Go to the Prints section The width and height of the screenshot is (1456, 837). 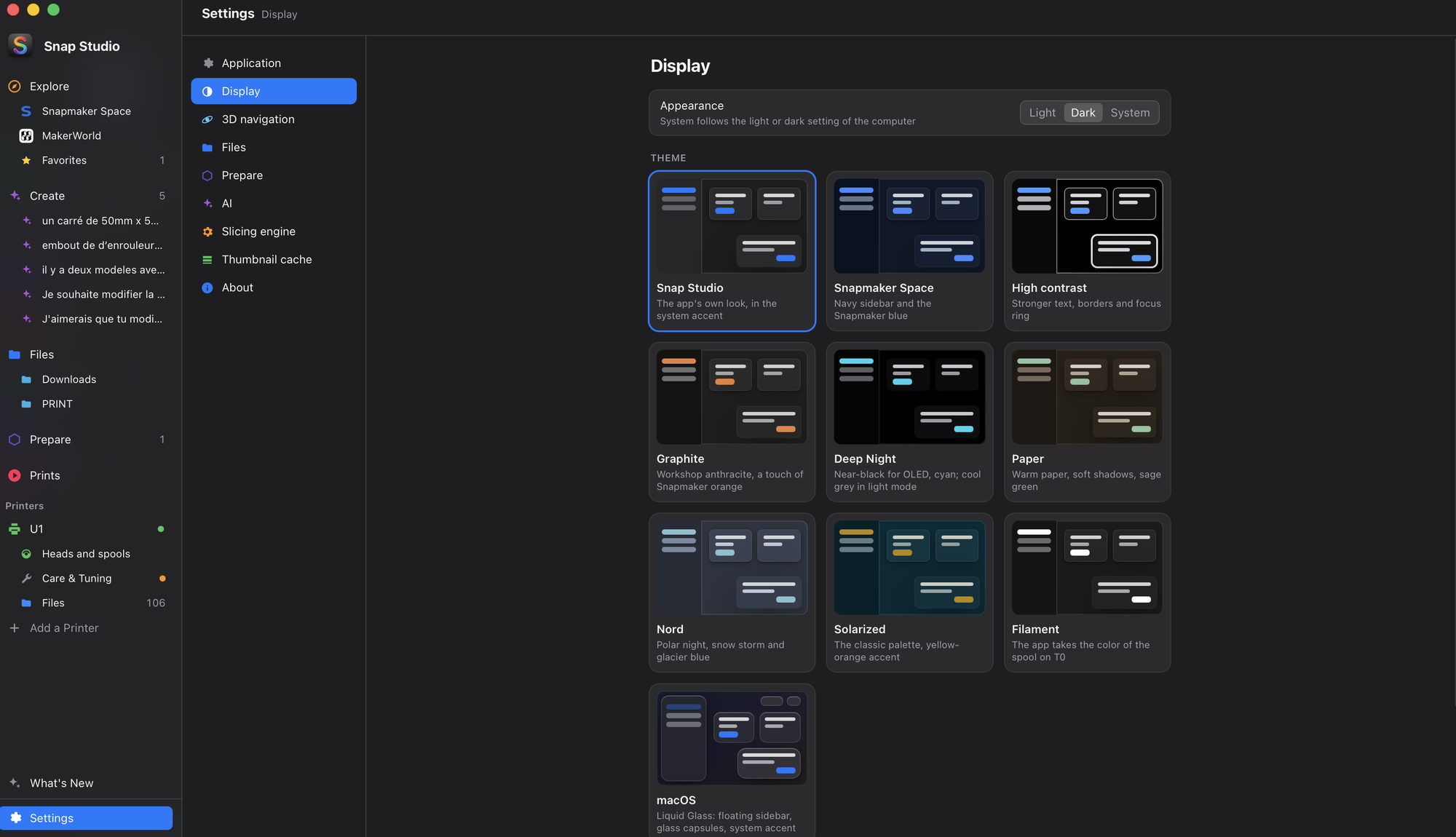click(x=87, y=475)
